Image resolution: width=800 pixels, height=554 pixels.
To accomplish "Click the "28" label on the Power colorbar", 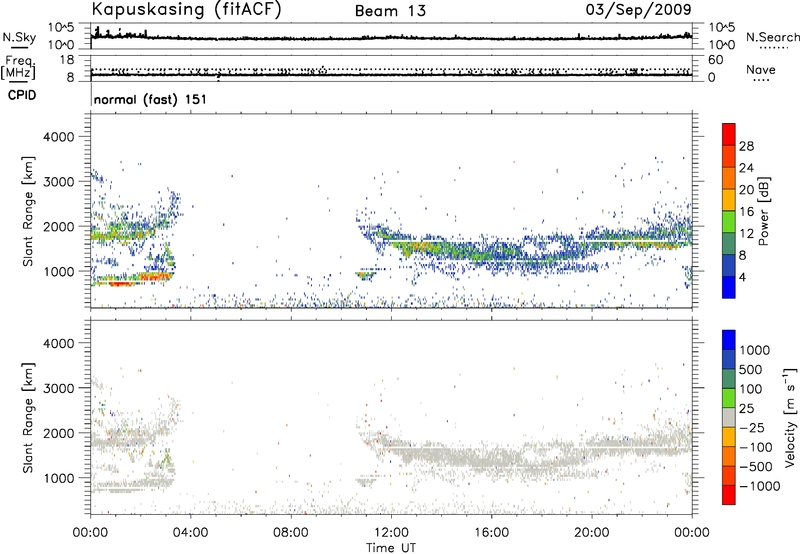I will 746,146.
